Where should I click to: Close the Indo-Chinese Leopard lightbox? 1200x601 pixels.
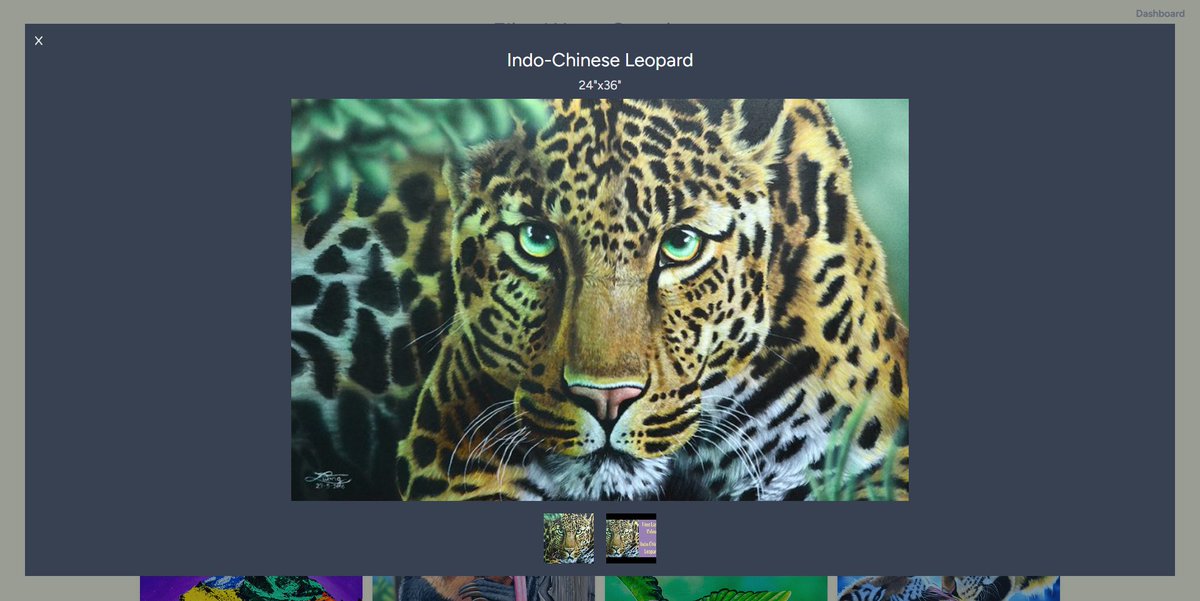pyautogui.click(x=39, y=41)
